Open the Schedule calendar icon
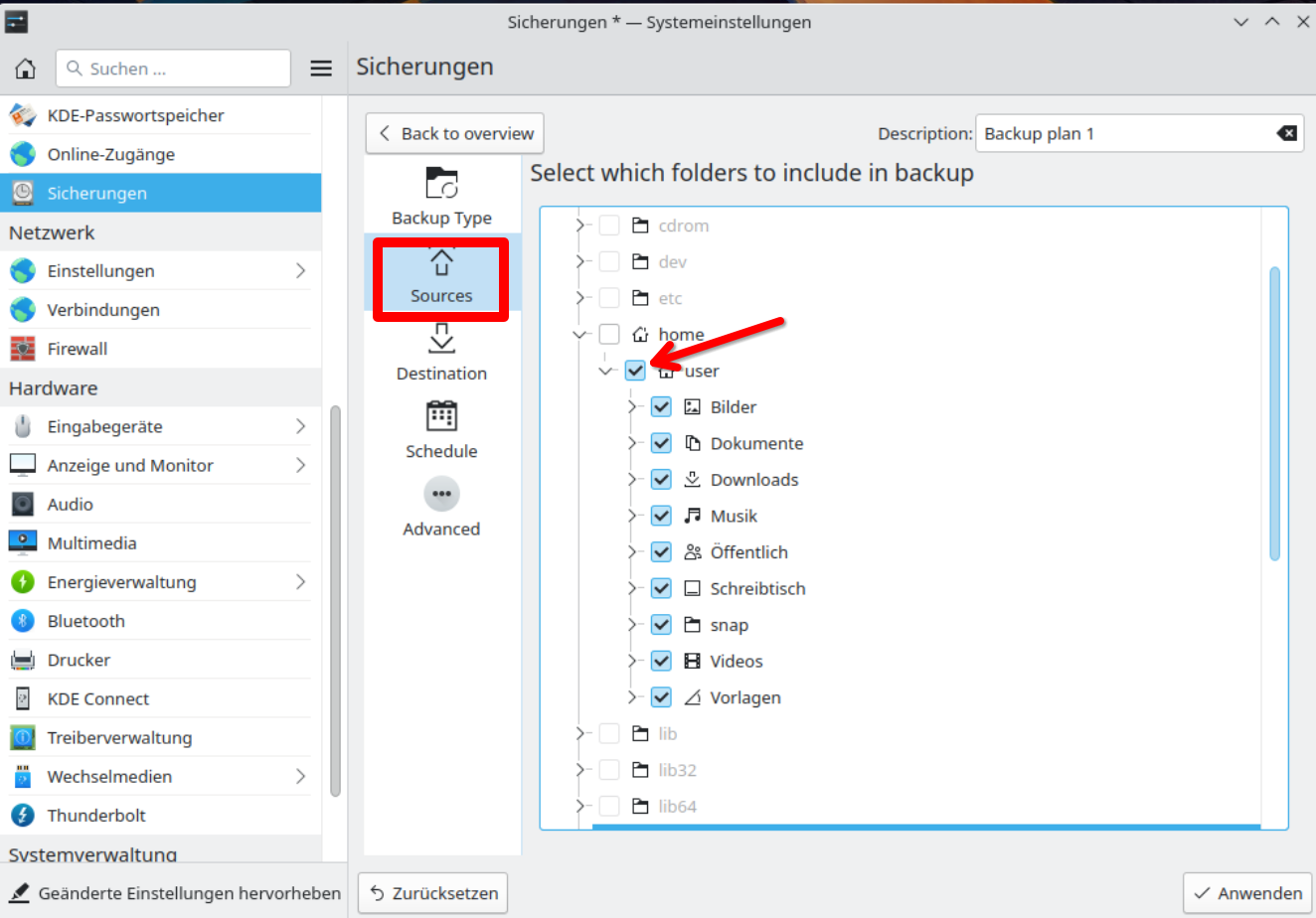 click(x=441, y=417)
